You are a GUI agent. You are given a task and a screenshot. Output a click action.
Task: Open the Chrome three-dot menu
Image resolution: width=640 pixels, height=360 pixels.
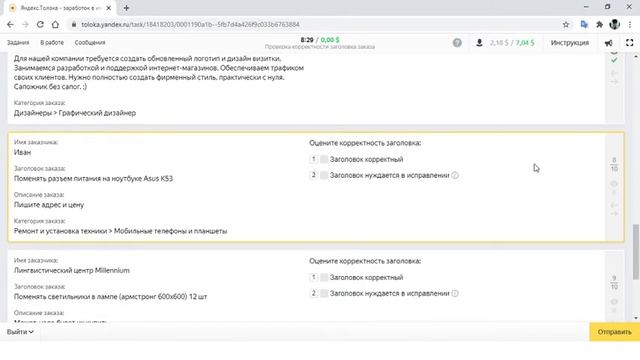[x=630, y=24]
